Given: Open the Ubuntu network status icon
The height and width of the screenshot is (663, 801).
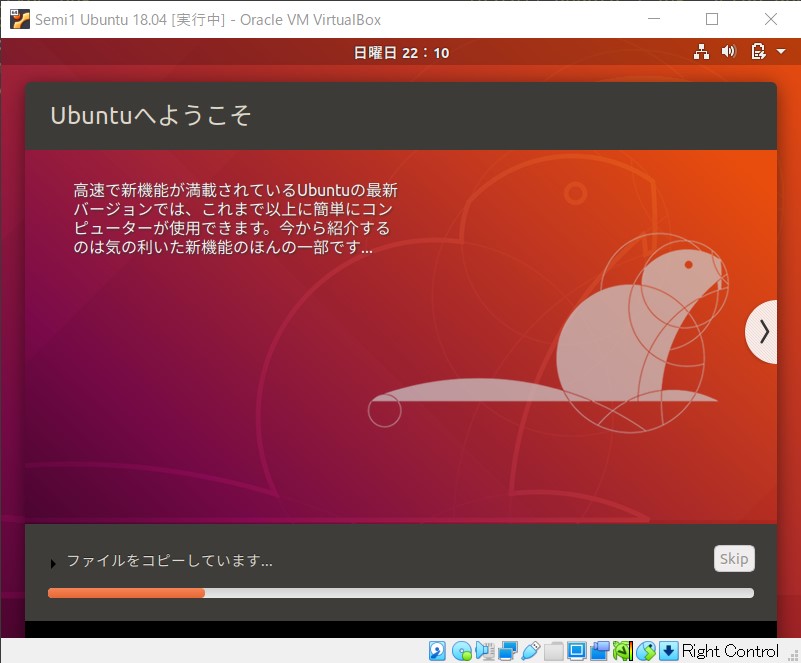Looking at the screenshot, I should point(701,52).
